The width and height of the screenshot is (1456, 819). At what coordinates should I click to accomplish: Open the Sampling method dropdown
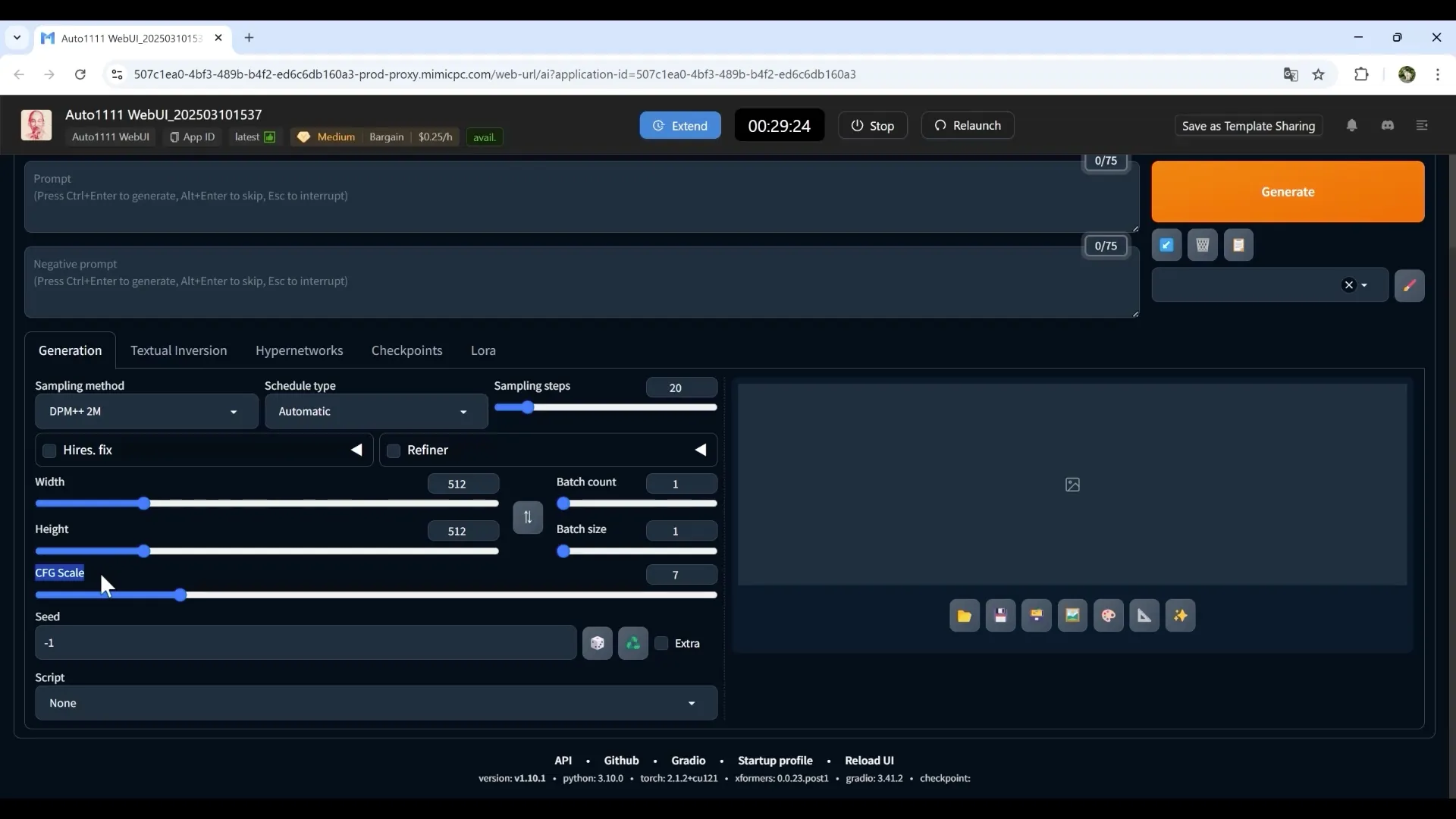point(146,412)
